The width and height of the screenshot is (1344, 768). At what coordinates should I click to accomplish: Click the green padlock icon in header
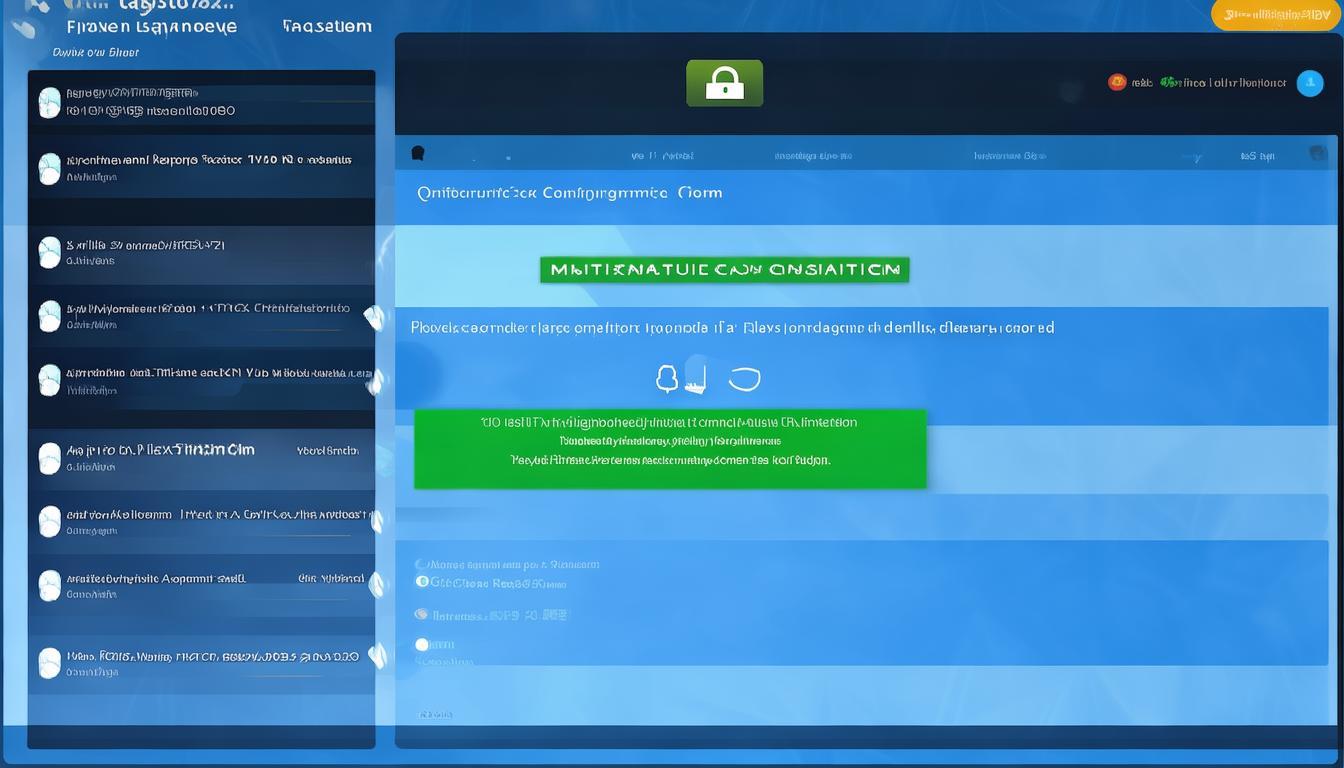pyautogui.click(x=724, y=83)
